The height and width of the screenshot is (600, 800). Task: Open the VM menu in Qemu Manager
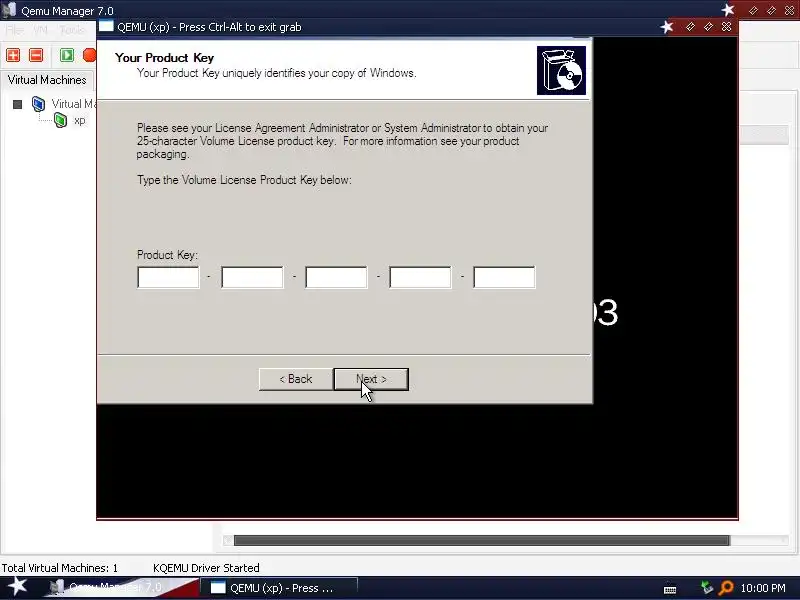[40, 30]
